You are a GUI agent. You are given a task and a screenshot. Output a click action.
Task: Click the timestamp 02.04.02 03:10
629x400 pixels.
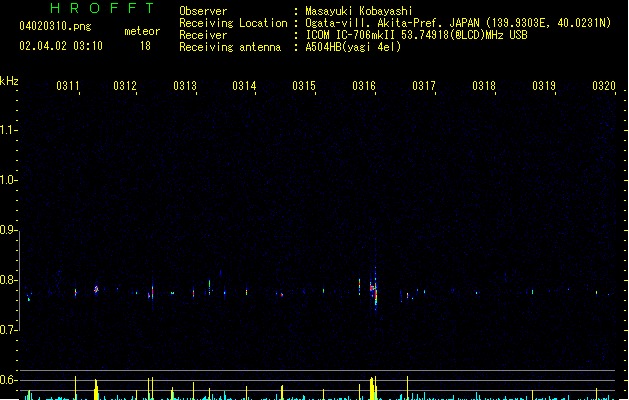(x=61, y=46)
